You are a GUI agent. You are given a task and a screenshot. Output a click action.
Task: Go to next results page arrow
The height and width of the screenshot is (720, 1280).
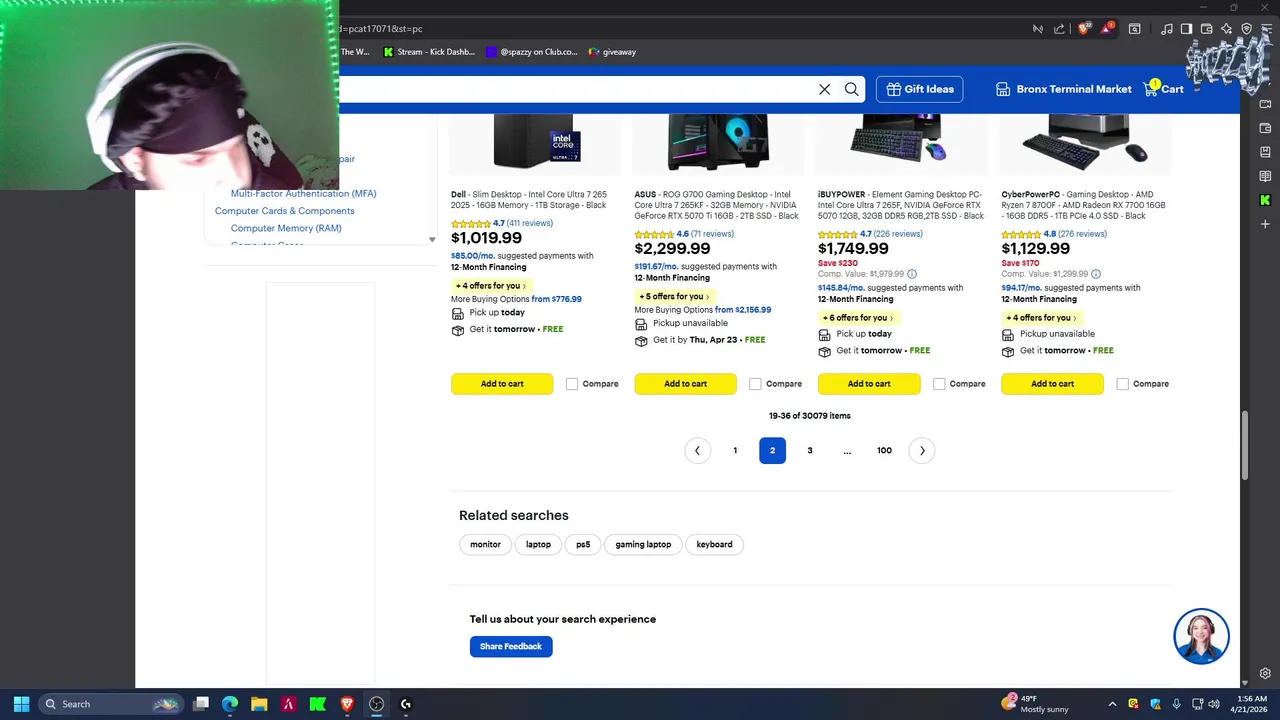[x=922, y=451]
